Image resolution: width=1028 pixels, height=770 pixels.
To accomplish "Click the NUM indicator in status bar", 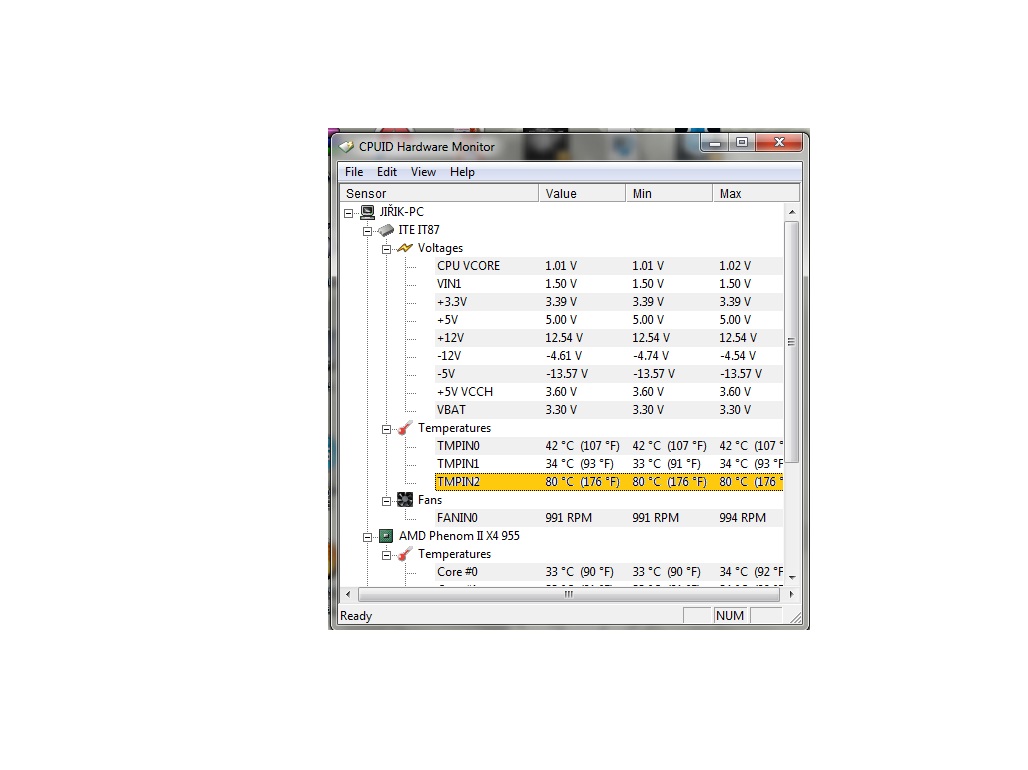I will click(x=730, y=616).
